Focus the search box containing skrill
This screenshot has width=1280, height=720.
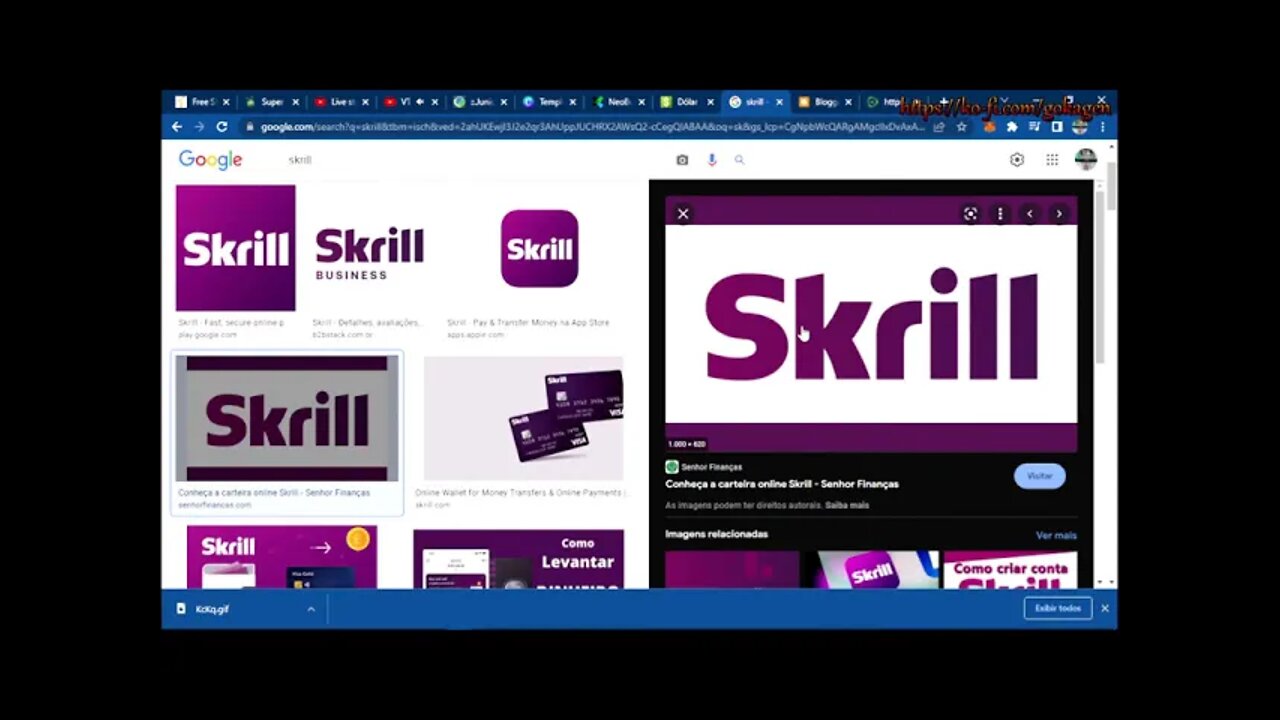point(470,160)
